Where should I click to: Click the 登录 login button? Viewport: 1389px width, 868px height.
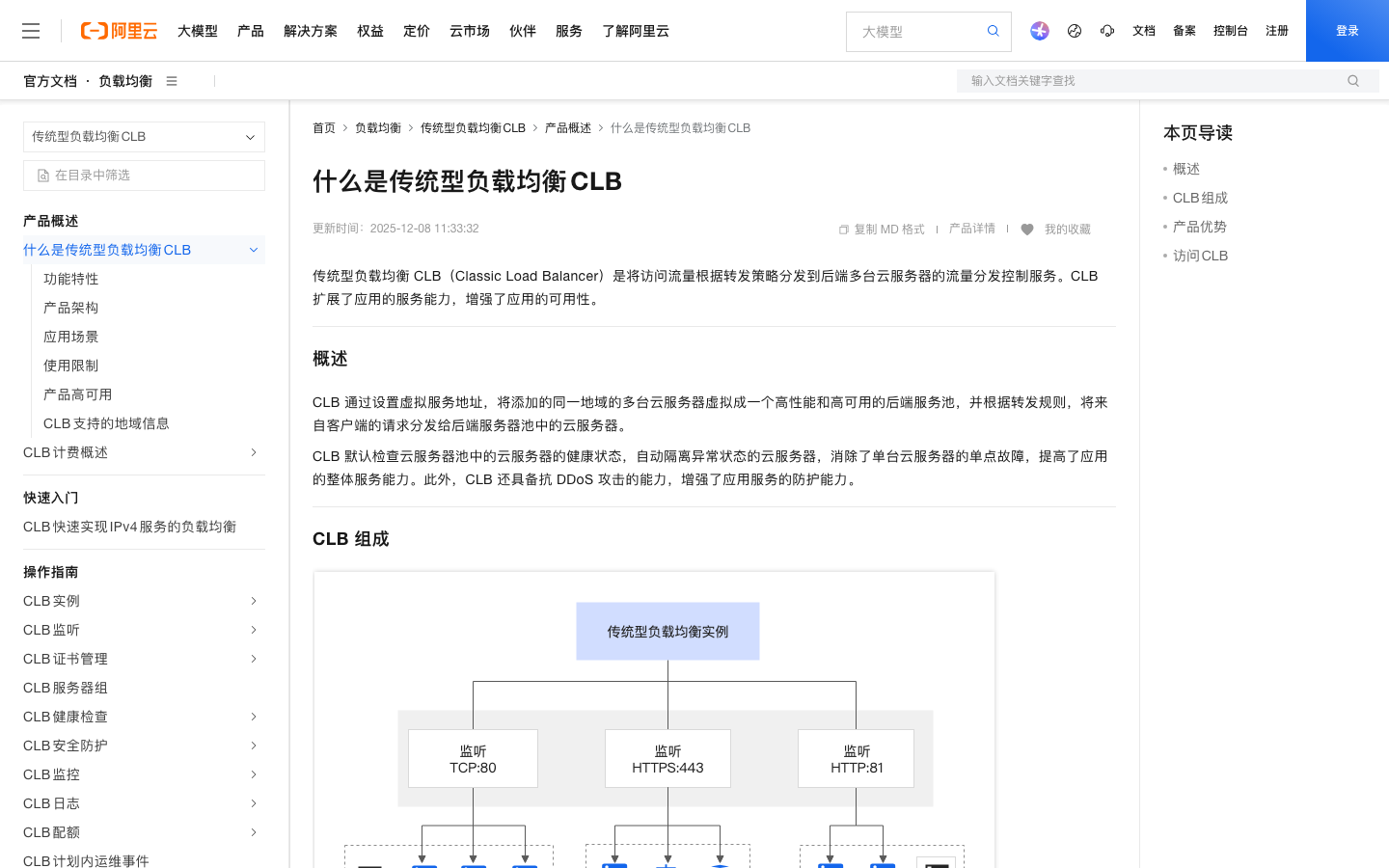click(x=1348, y=31)
